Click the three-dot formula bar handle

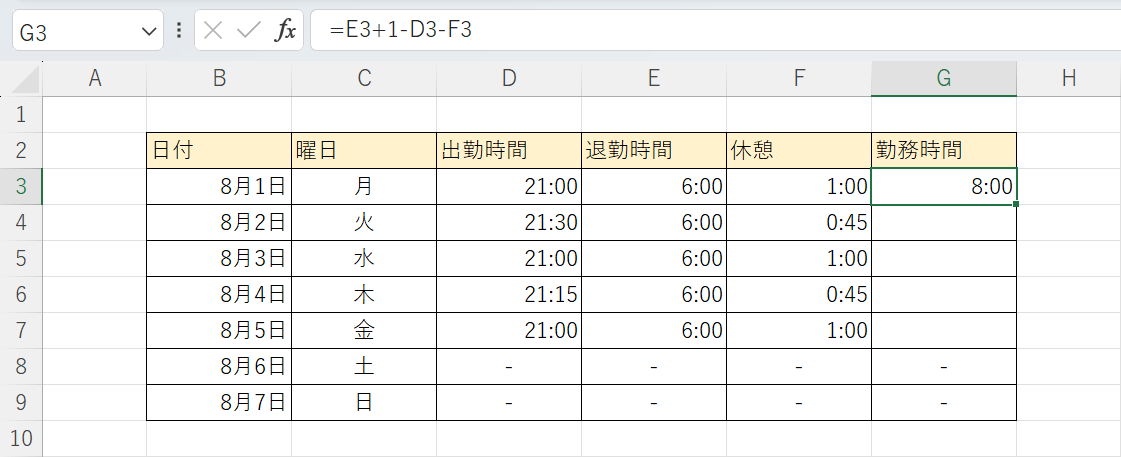tap(179, 31)
